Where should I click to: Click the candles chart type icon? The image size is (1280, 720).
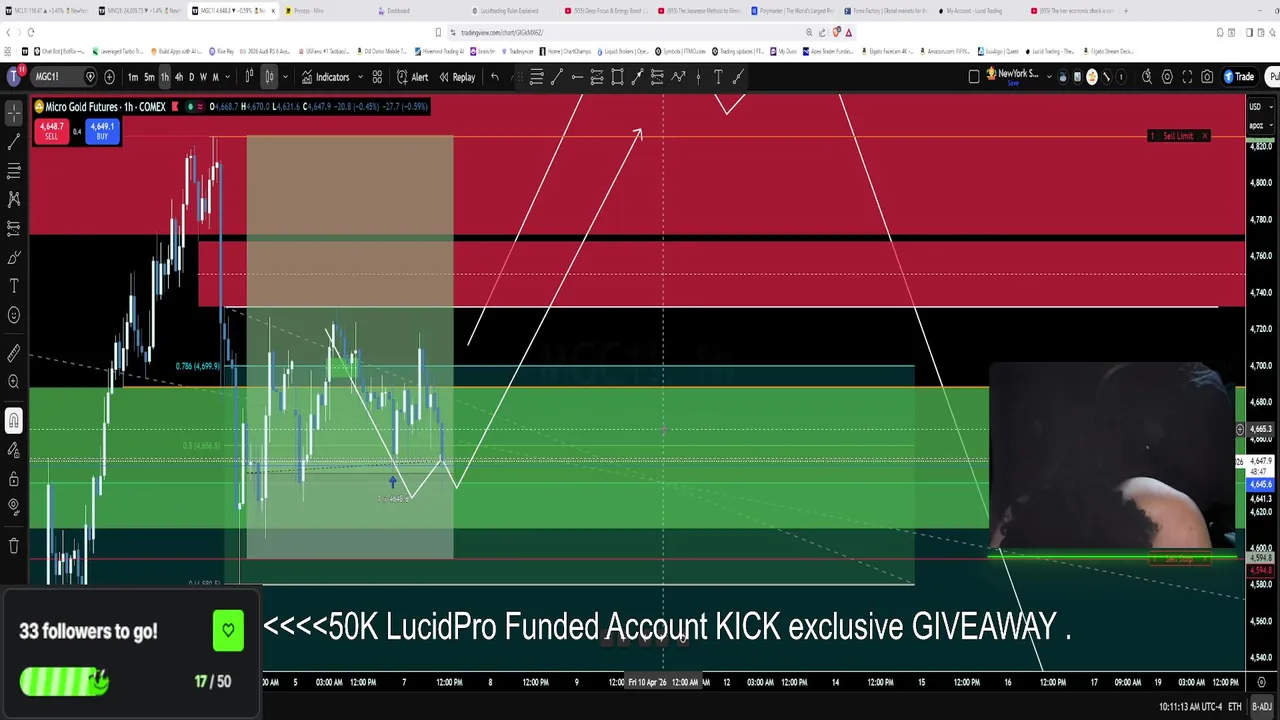click(x=269, y=77)
